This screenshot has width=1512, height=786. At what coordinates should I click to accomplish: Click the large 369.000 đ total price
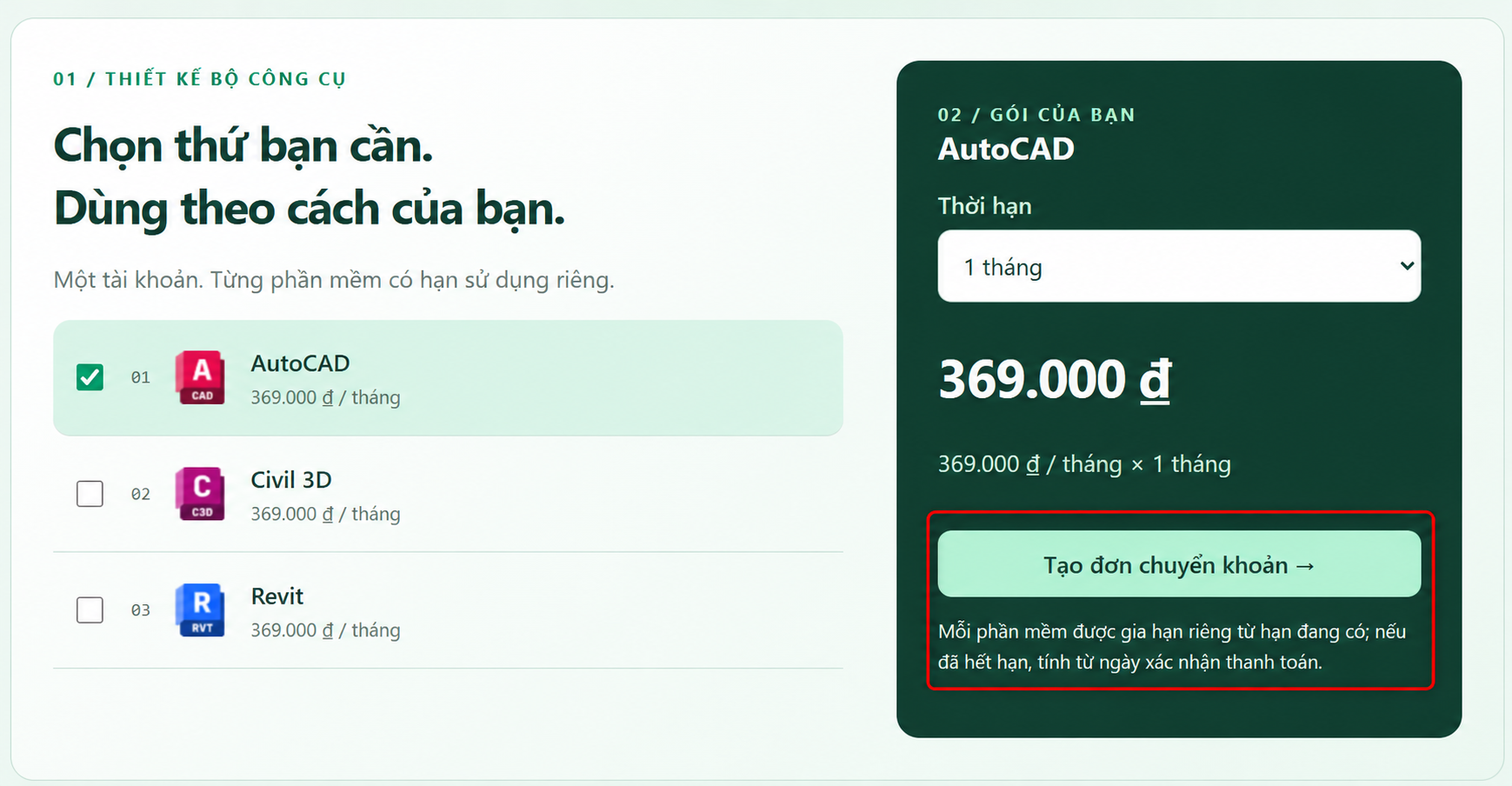point(1055,380)
